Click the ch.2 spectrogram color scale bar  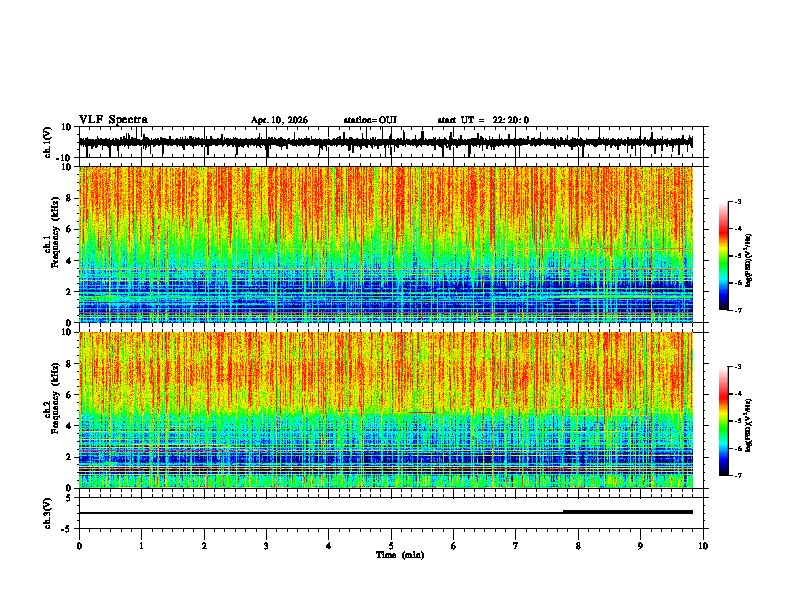point(723,421)
